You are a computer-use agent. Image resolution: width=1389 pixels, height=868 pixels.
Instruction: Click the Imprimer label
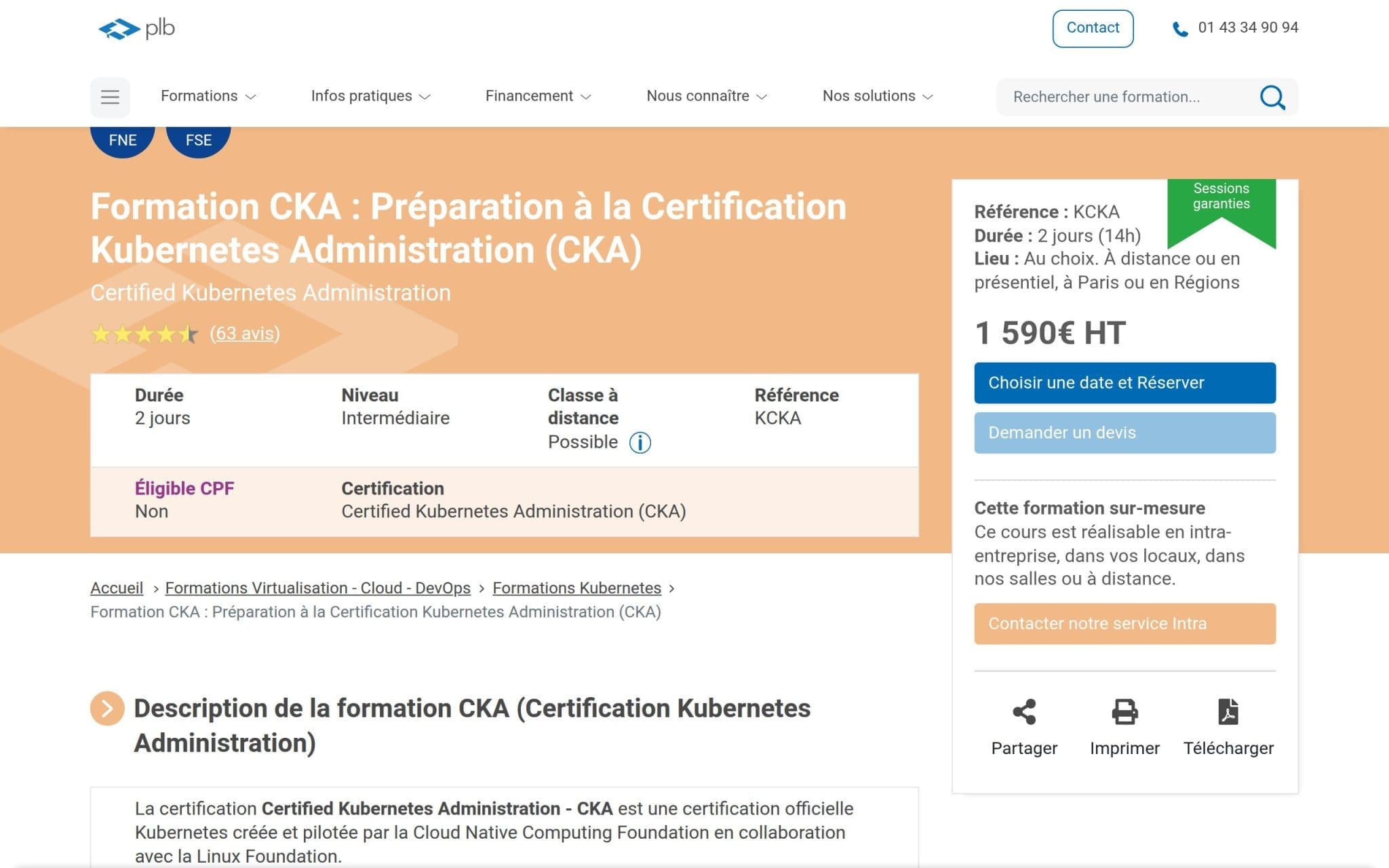1124,749
